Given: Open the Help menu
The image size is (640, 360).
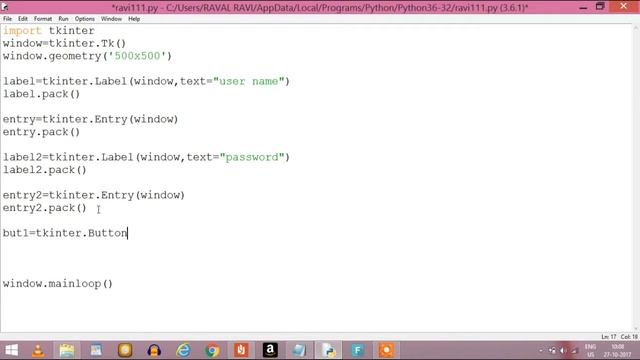Looking at the screenshot, I should (x=134, y=19).
